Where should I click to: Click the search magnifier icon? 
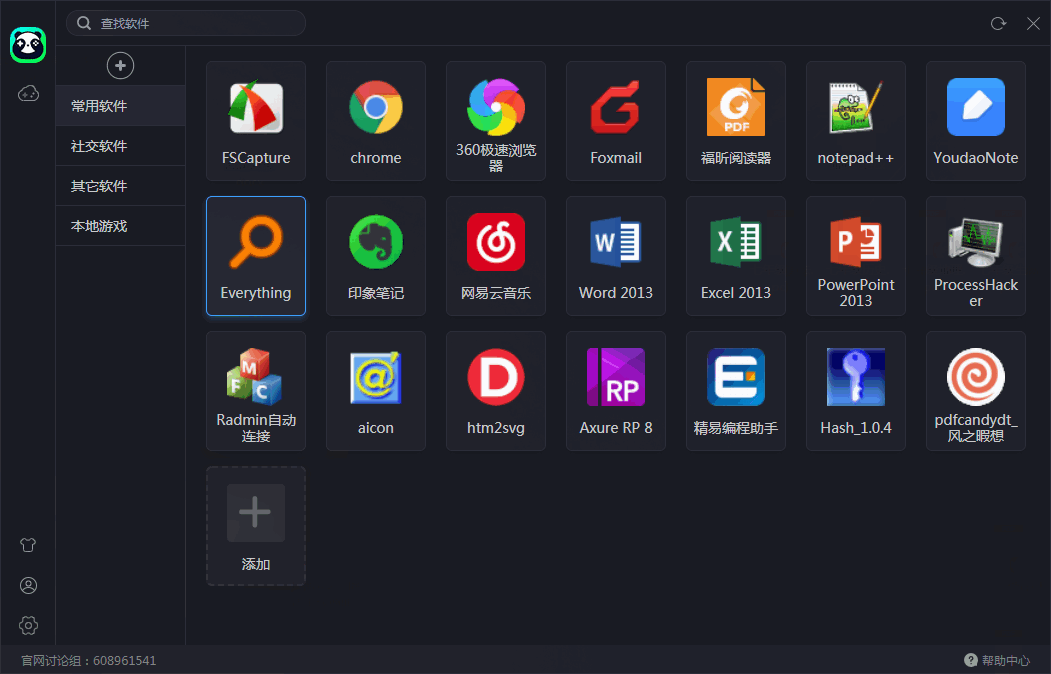tap(84, 23)
